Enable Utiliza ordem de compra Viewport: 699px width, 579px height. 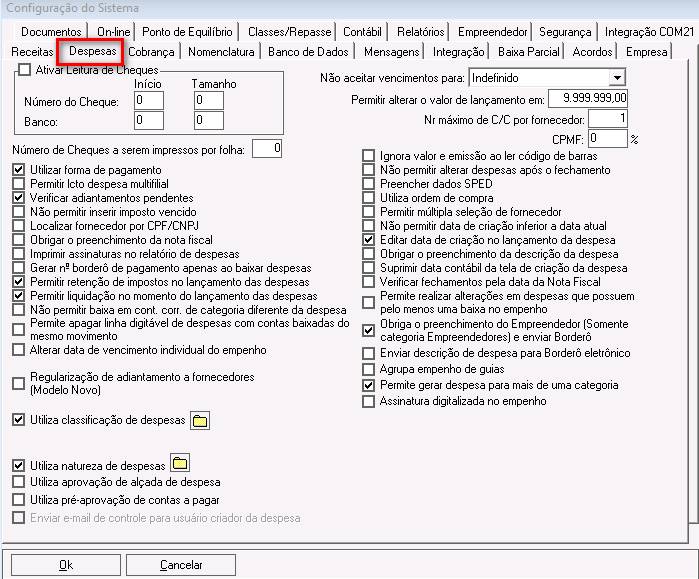368,197
